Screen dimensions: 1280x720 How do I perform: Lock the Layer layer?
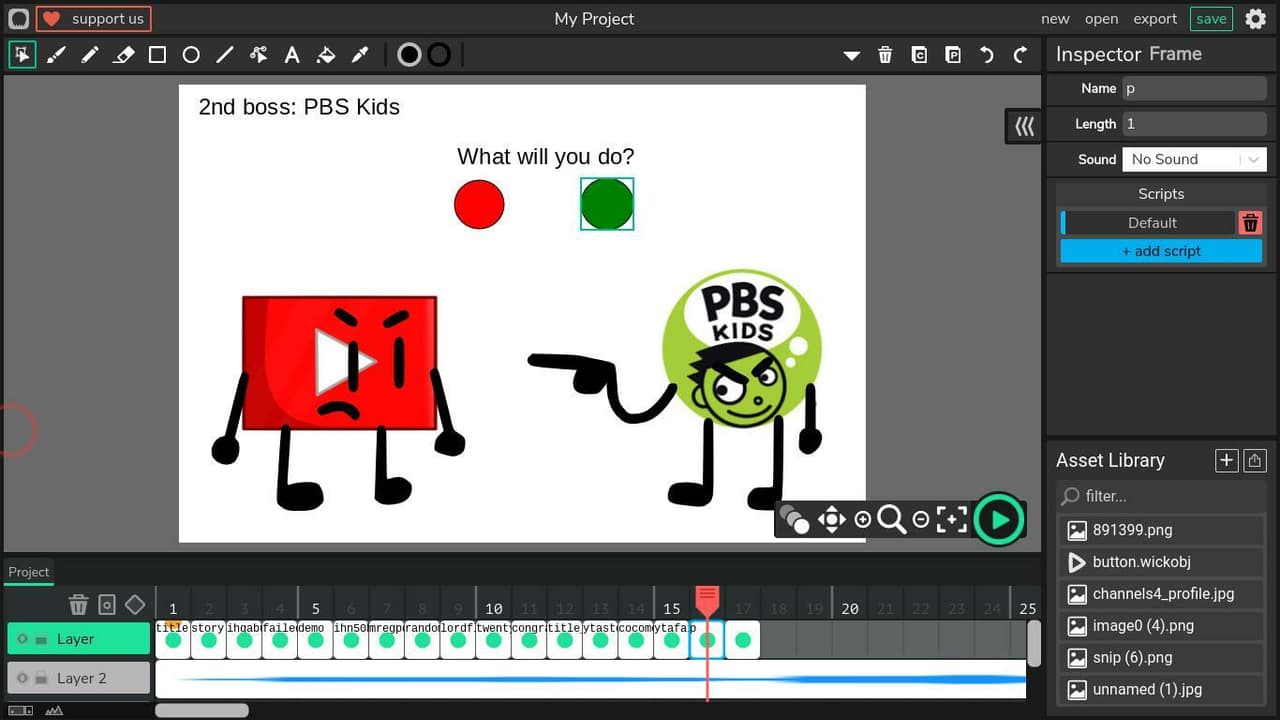click(41, 639)
